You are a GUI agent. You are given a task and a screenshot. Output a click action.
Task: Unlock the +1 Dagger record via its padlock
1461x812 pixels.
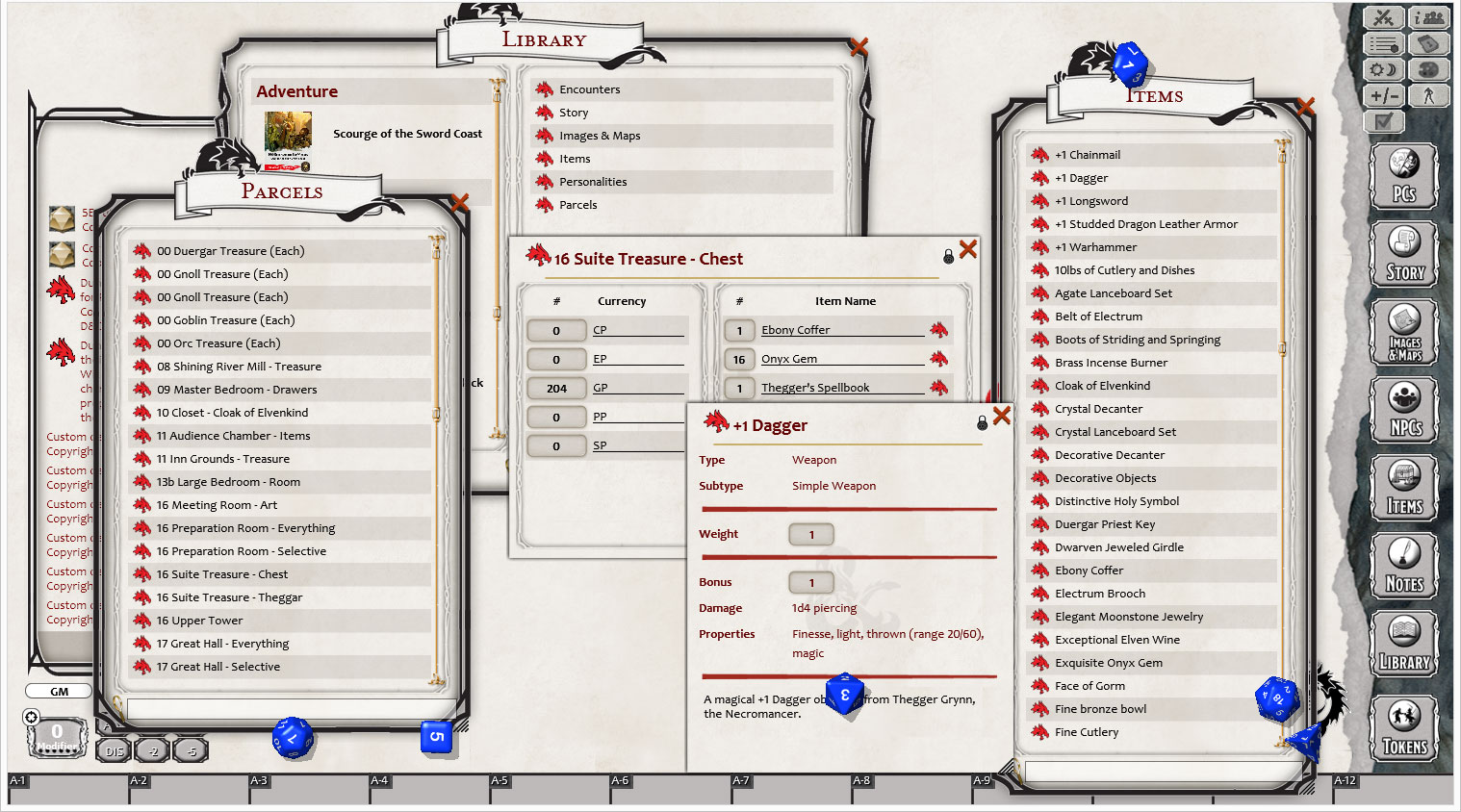coord(983,421)
